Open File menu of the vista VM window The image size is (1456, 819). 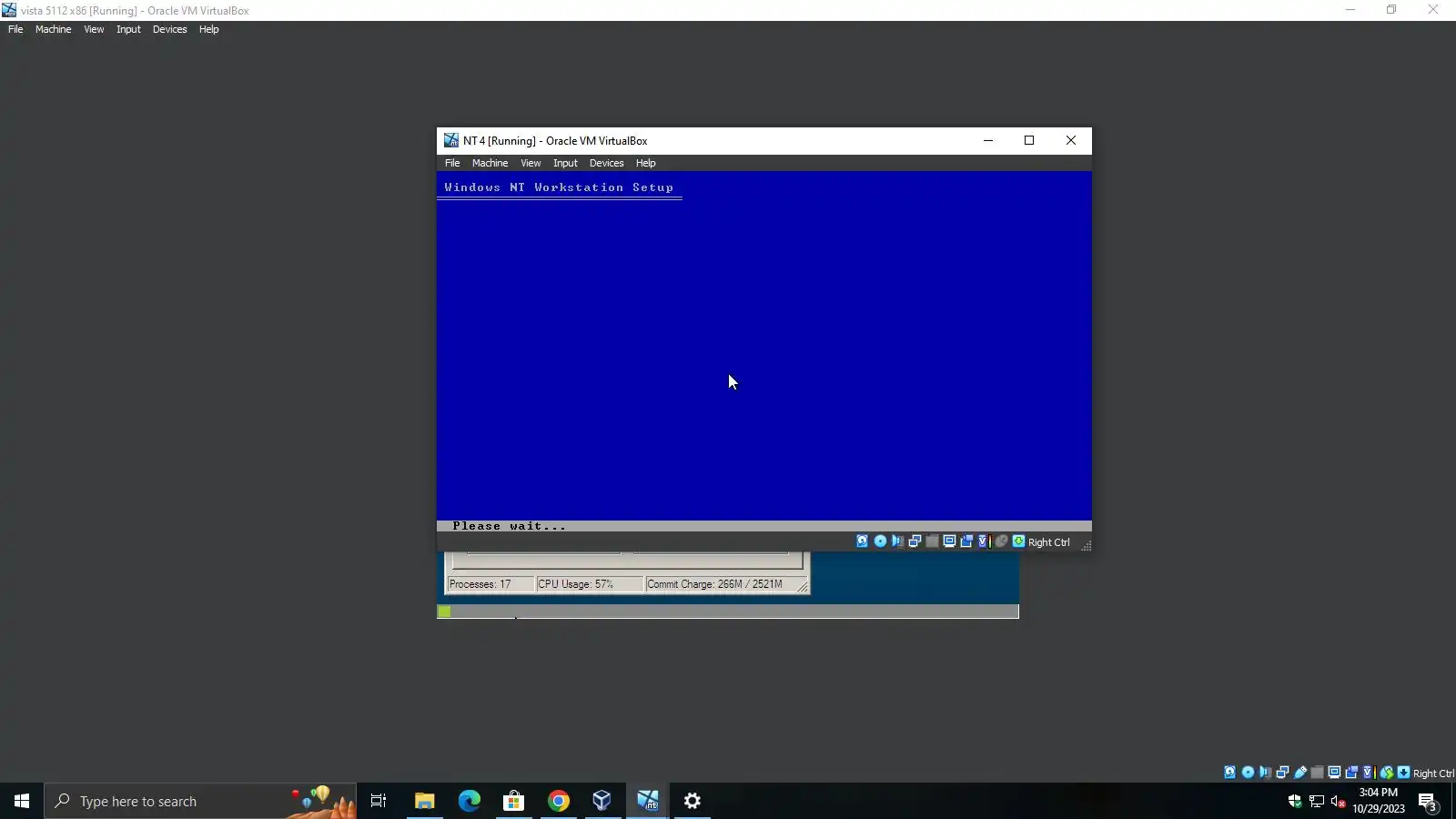click(15, 29)
